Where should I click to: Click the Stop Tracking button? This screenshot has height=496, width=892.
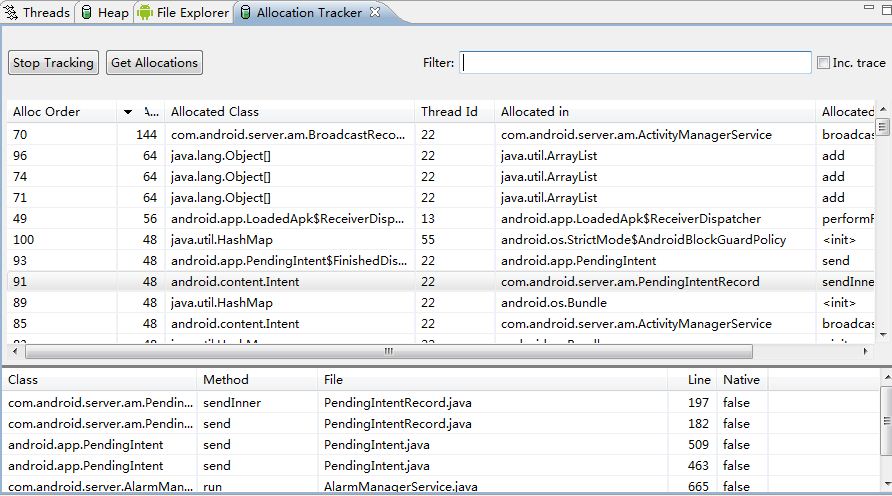pos(53,63)
